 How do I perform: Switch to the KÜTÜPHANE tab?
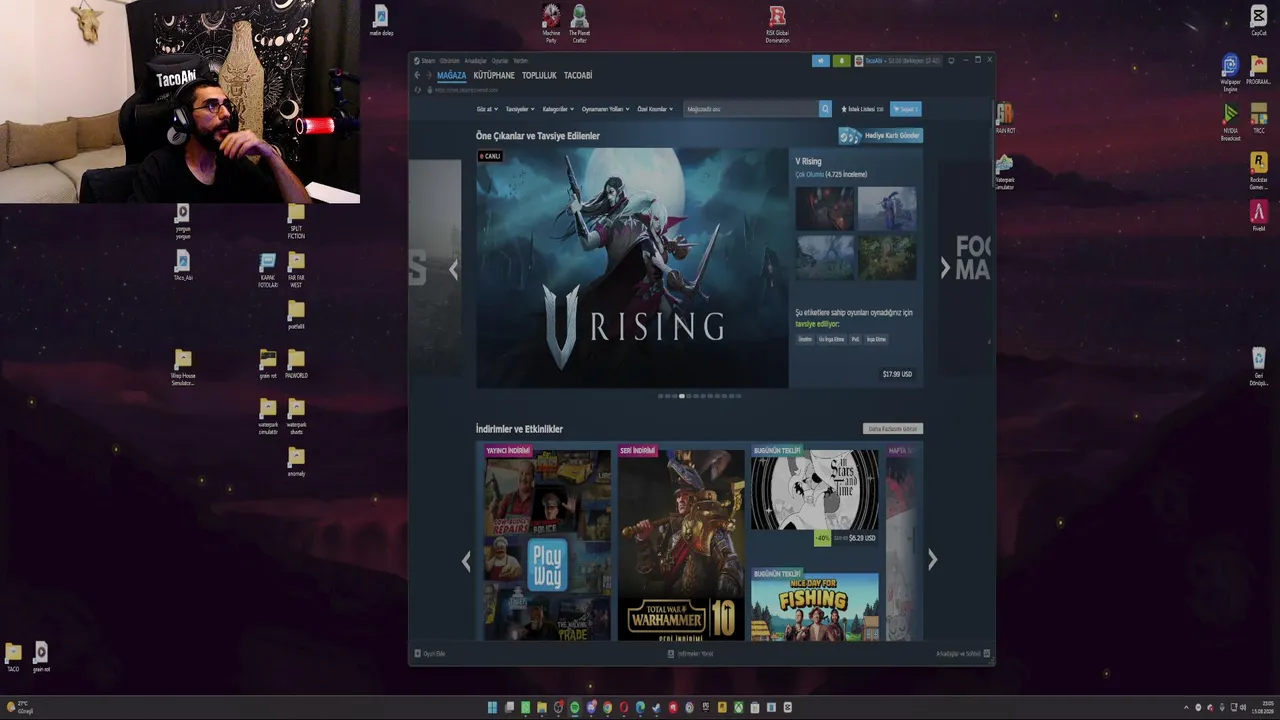494,75
